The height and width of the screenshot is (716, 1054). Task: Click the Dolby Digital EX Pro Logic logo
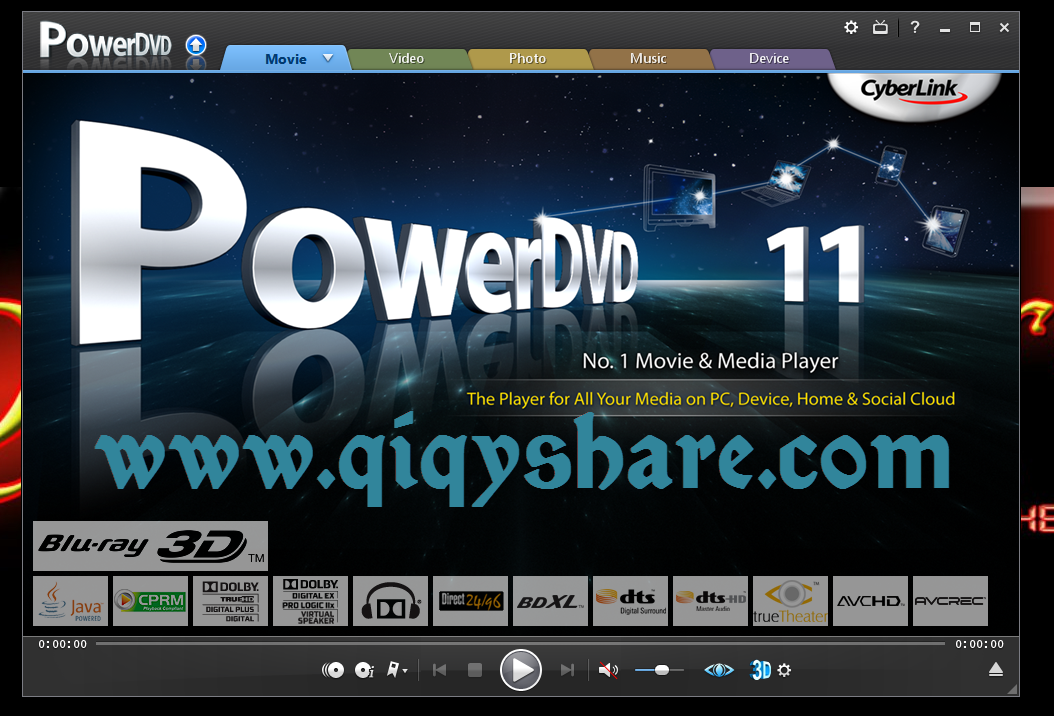click(311, 601)
